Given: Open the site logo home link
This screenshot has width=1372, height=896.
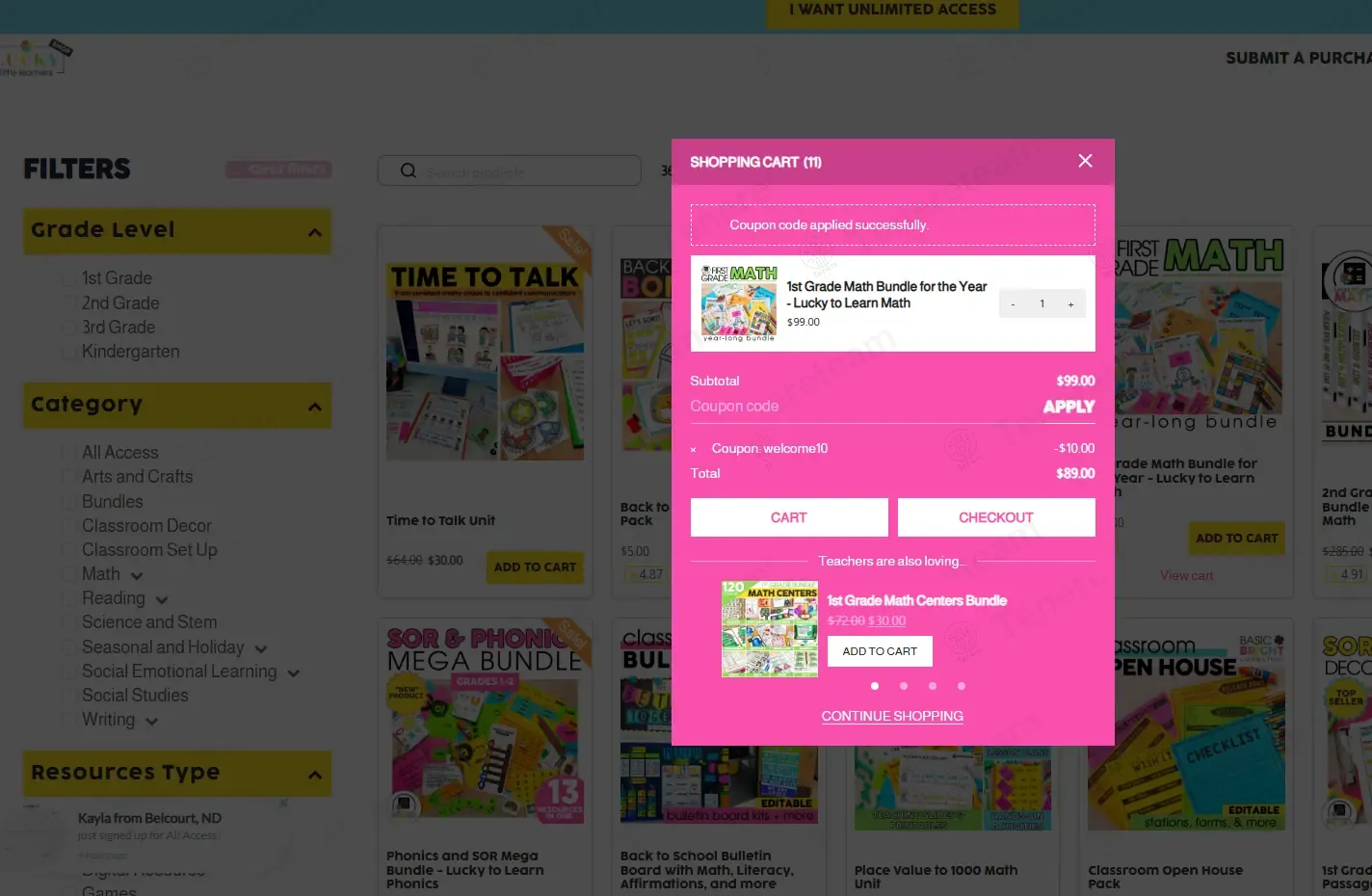Looking at the screenshot, I should tap(37, 58).
